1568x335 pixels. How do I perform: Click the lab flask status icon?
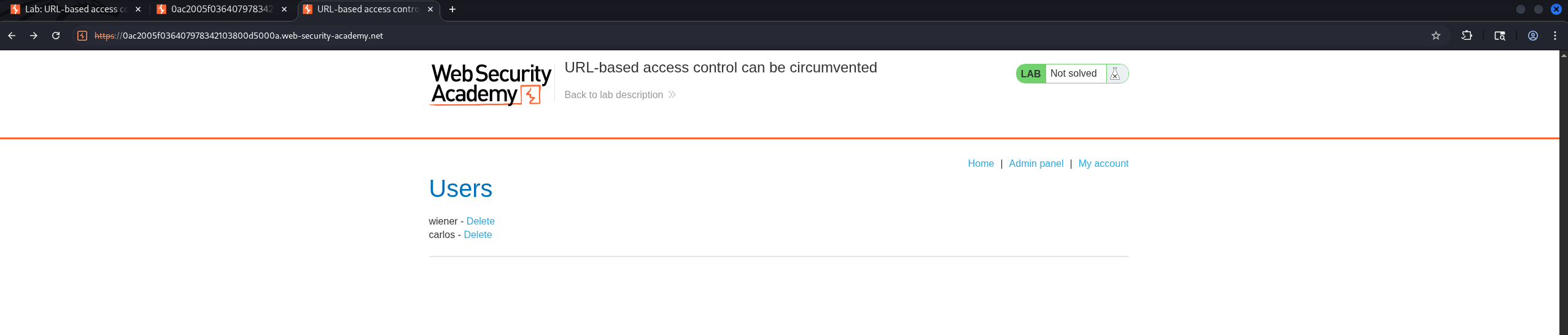pyautogui.click(x=1115, y=74)
